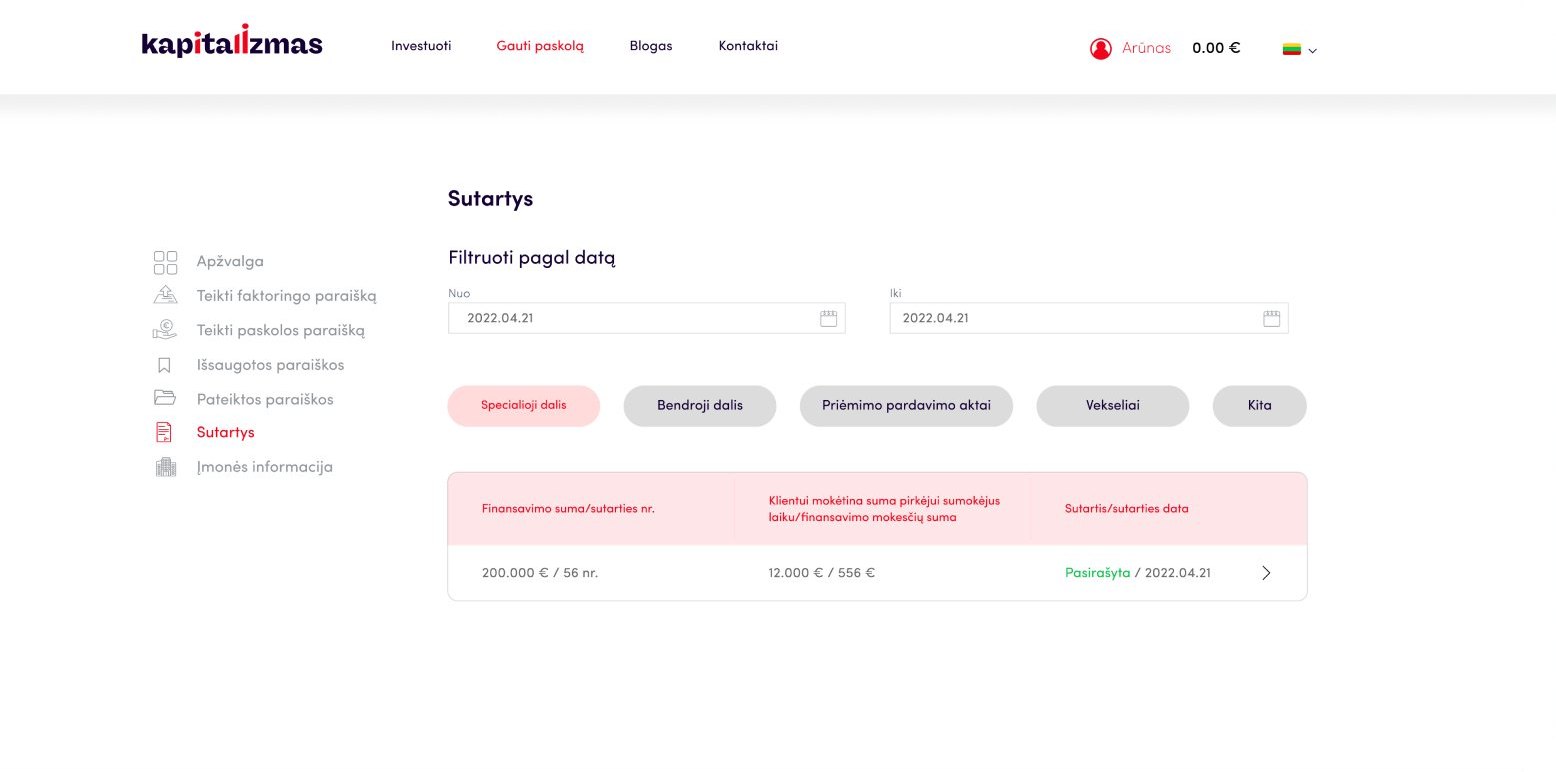Expand the contract row 56 arrow
Screen dimensions: 1556x772
[1267, 573]
